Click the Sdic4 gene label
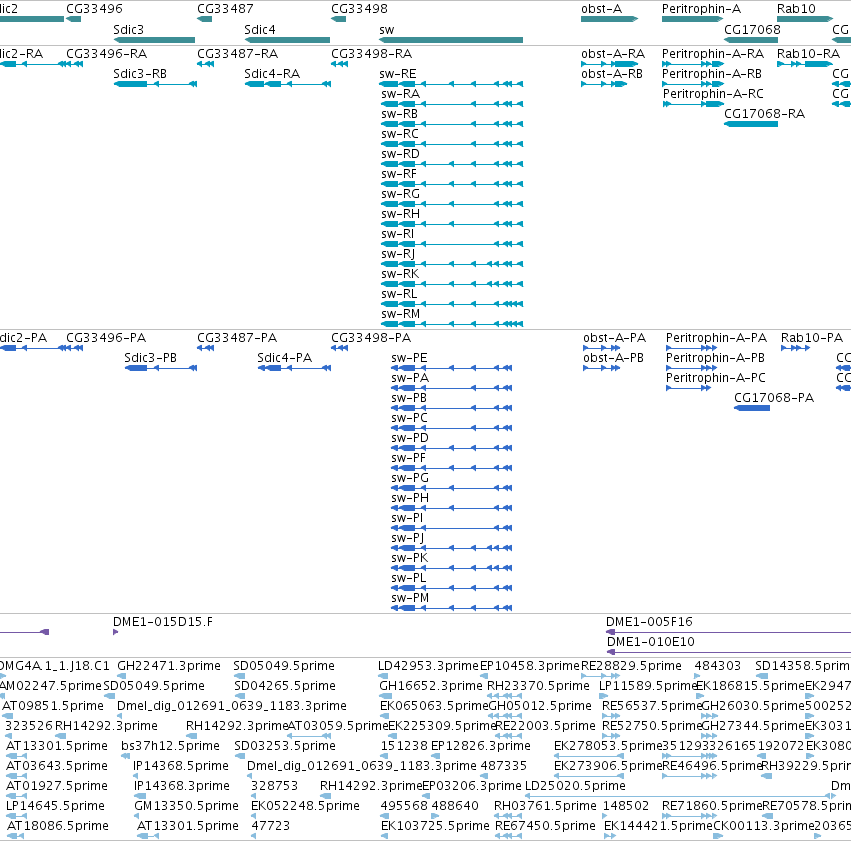The height and width of the screenshot is (841, 851). (259, 30)
